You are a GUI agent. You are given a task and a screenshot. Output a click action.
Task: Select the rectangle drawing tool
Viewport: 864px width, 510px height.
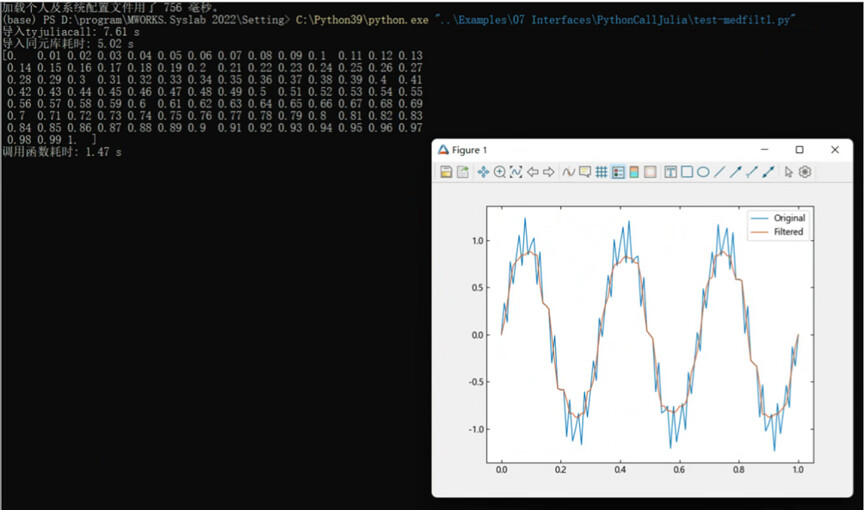687,172
